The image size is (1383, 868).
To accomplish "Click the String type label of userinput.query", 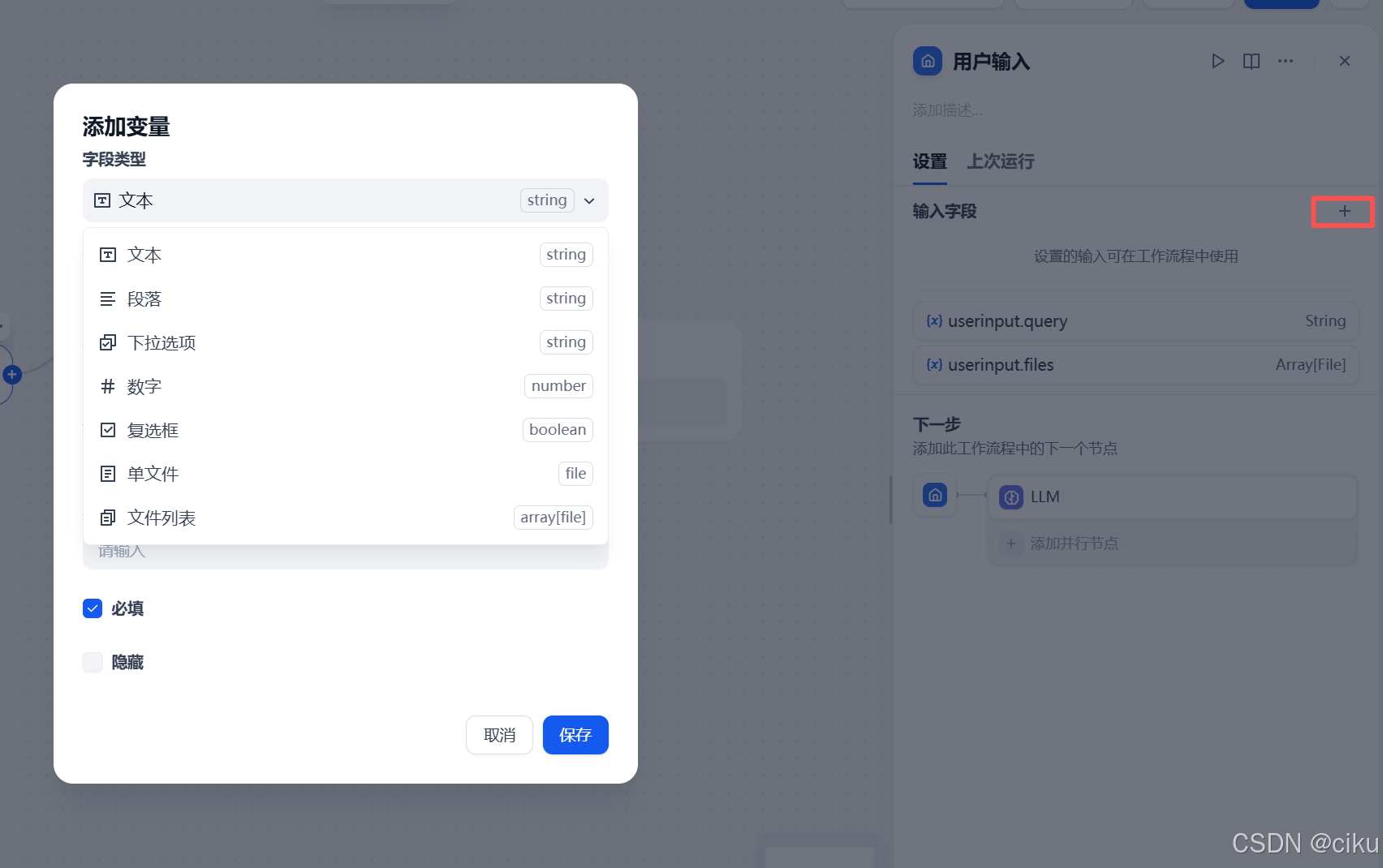I will click(1325, 321).
